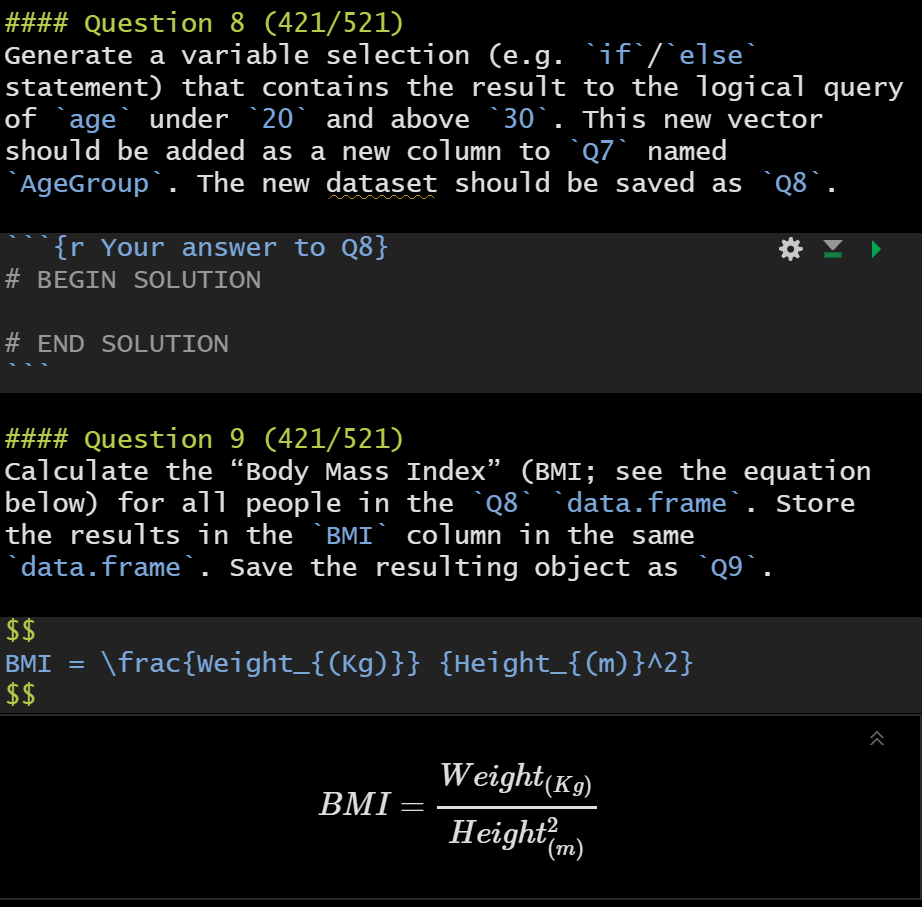The height and width of the screenshot is (907, 922).
Task: Run all chunks above the Q8 answer chunk
Action: (x=834, y=249)
